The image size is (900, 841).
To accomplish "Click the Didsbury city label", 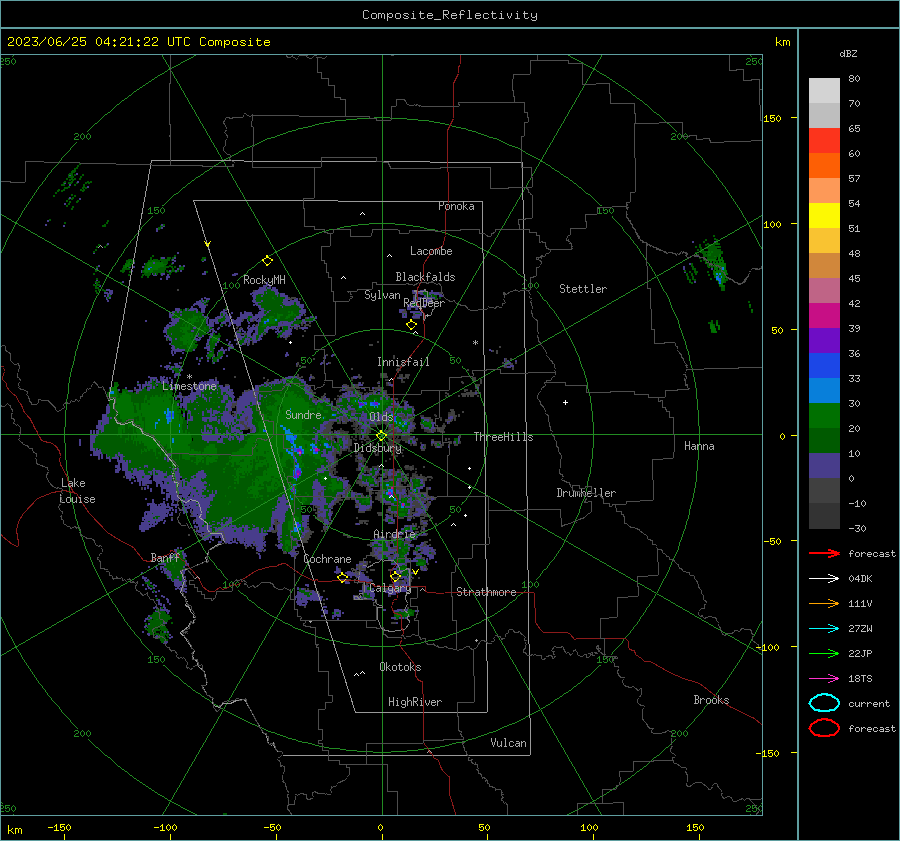I will coord(378,448).
